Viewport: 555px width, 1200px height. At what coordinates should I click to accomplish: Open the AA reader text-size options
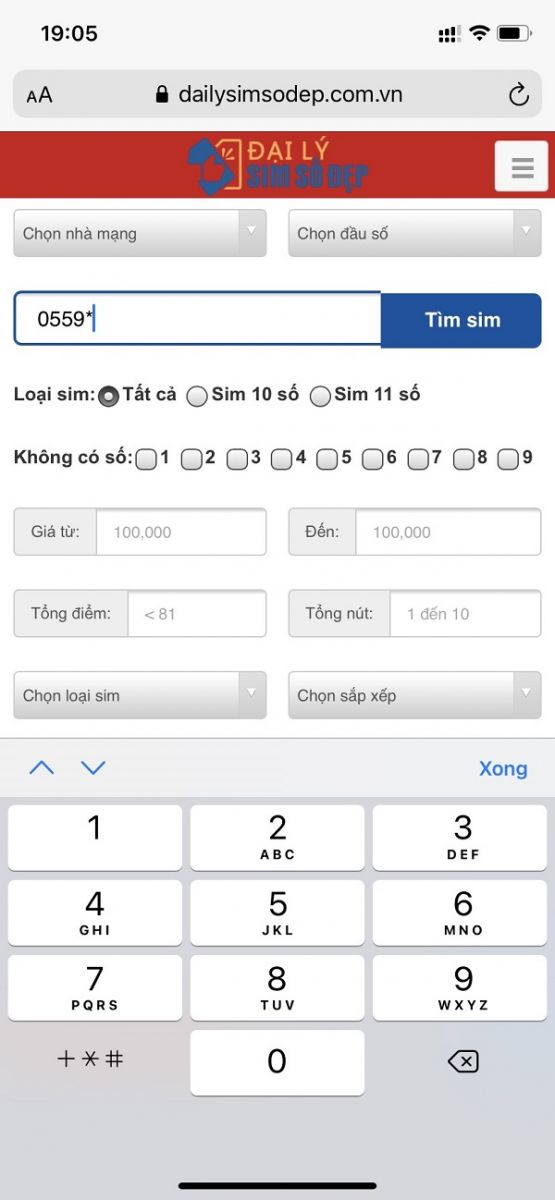tap(39, 95)
